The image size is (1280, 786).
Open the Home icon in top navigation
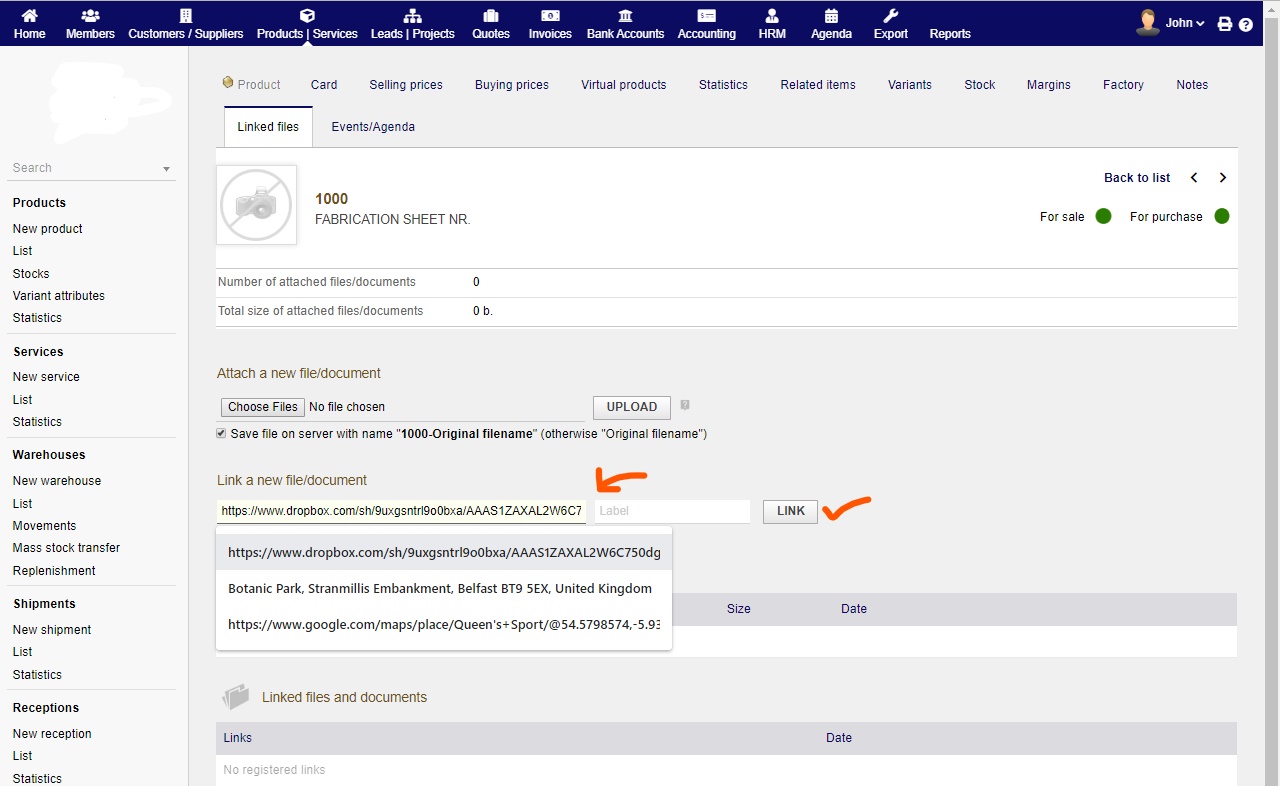(x=29, y=16)
